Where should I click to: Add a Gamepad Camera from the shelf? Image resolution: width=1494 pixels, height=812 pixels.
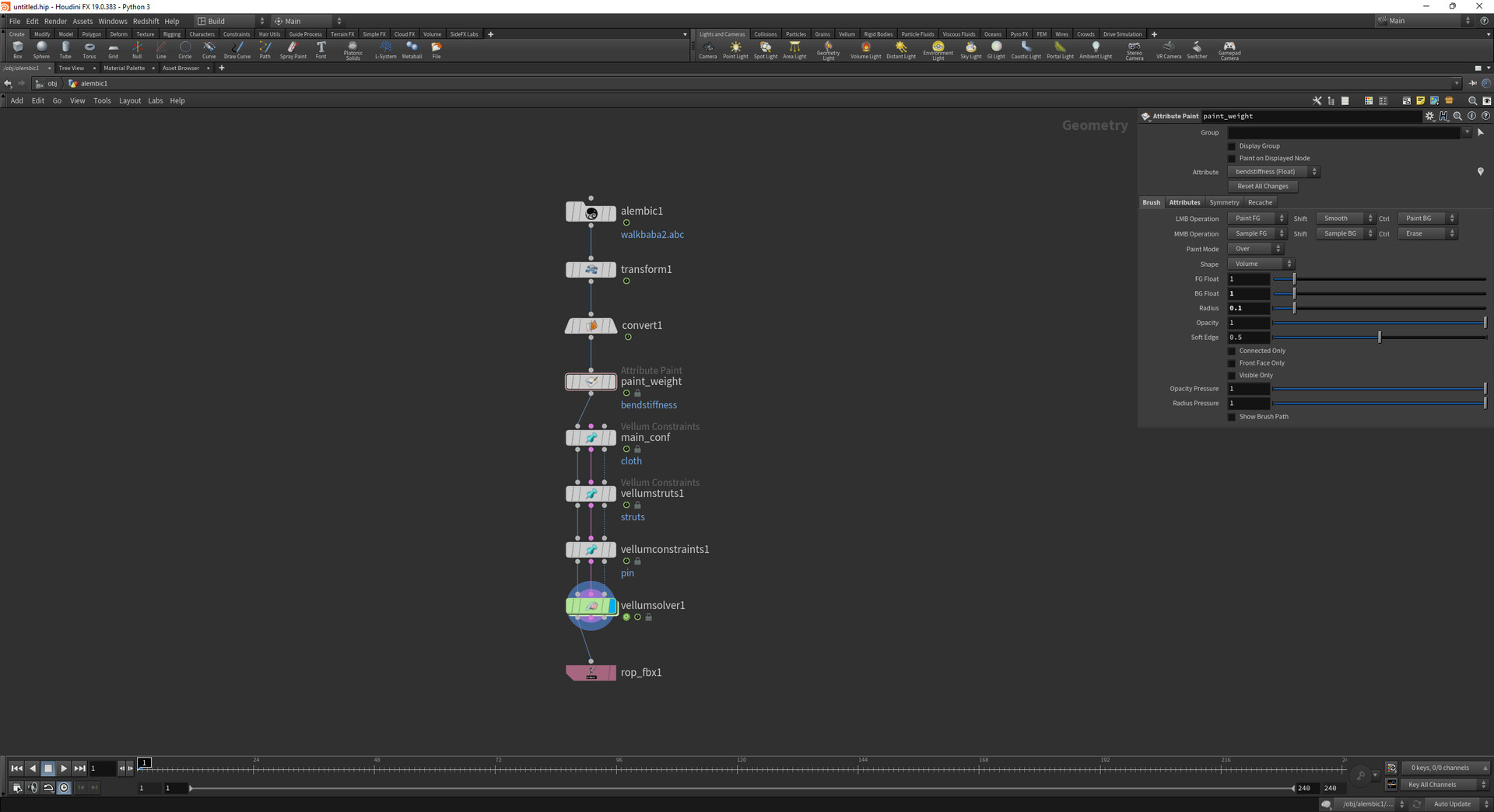pyautogui.click(x=1229, y=51)
